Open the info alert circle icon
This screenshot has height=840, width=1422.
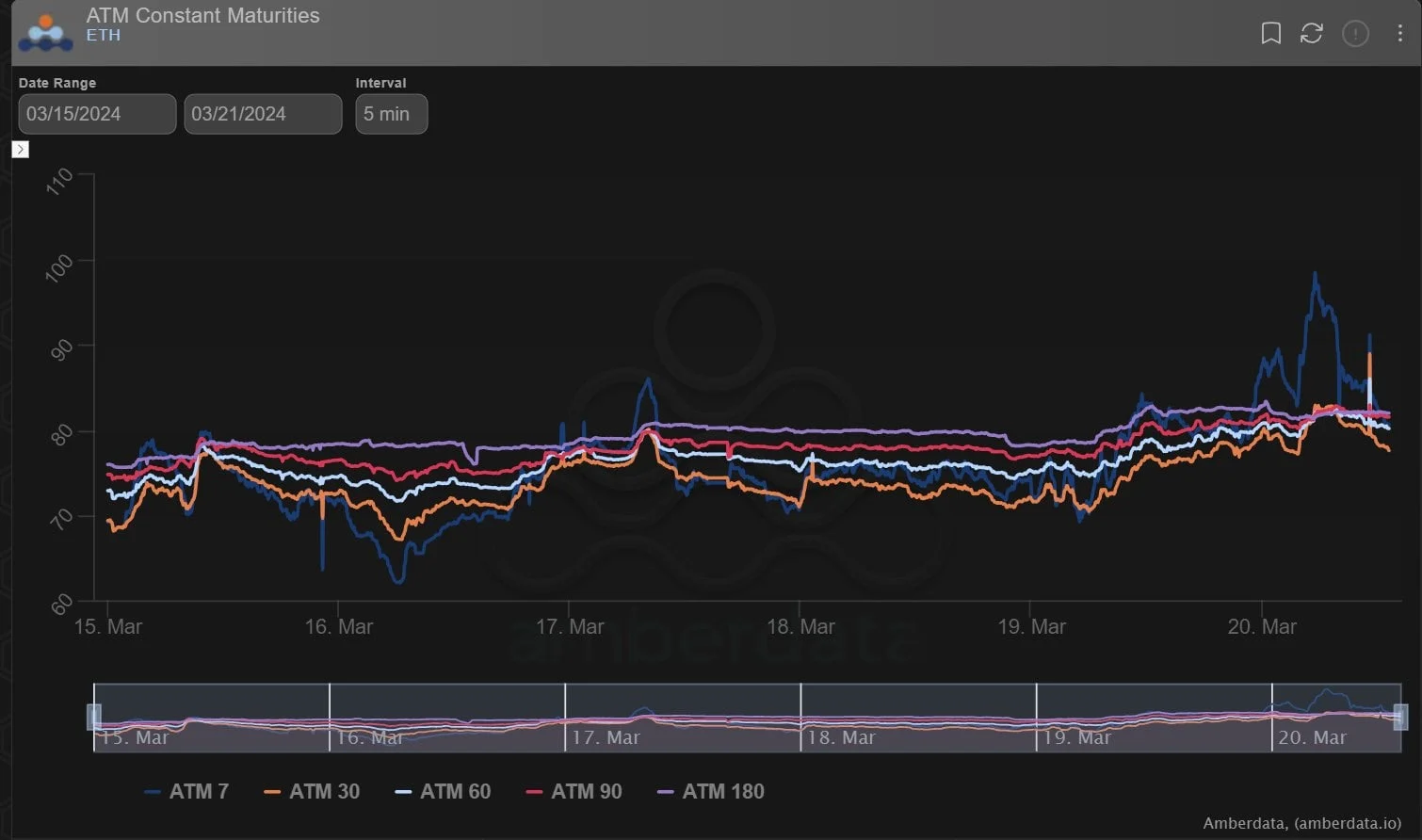coord(1355,35)
